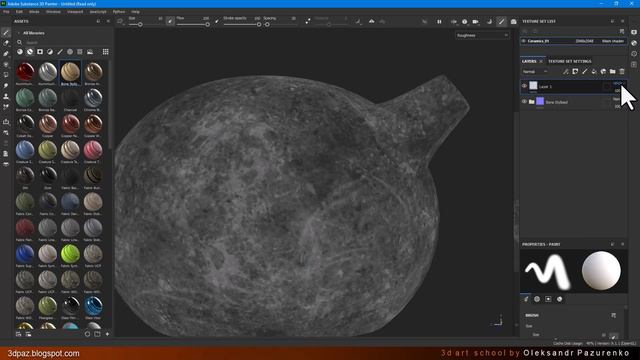640x360 pixels.
Task: Filter assets by smart masks icon
Action: 40,52
